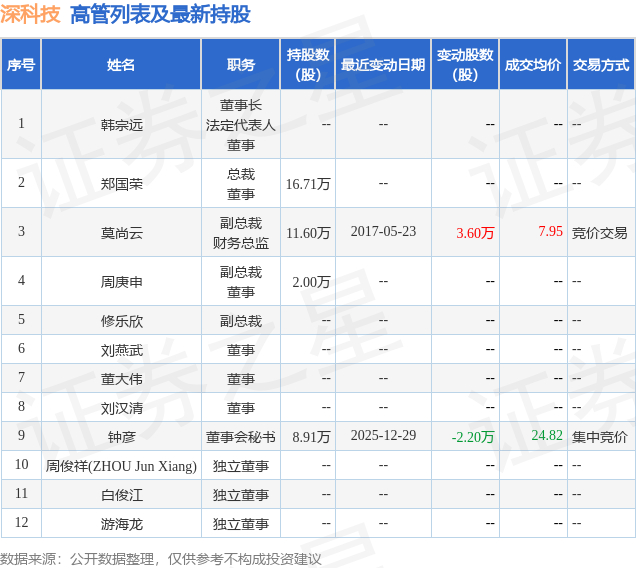Select the name 钟彦
Viewport: 636px width, 568px height.
tap(122, 437)
